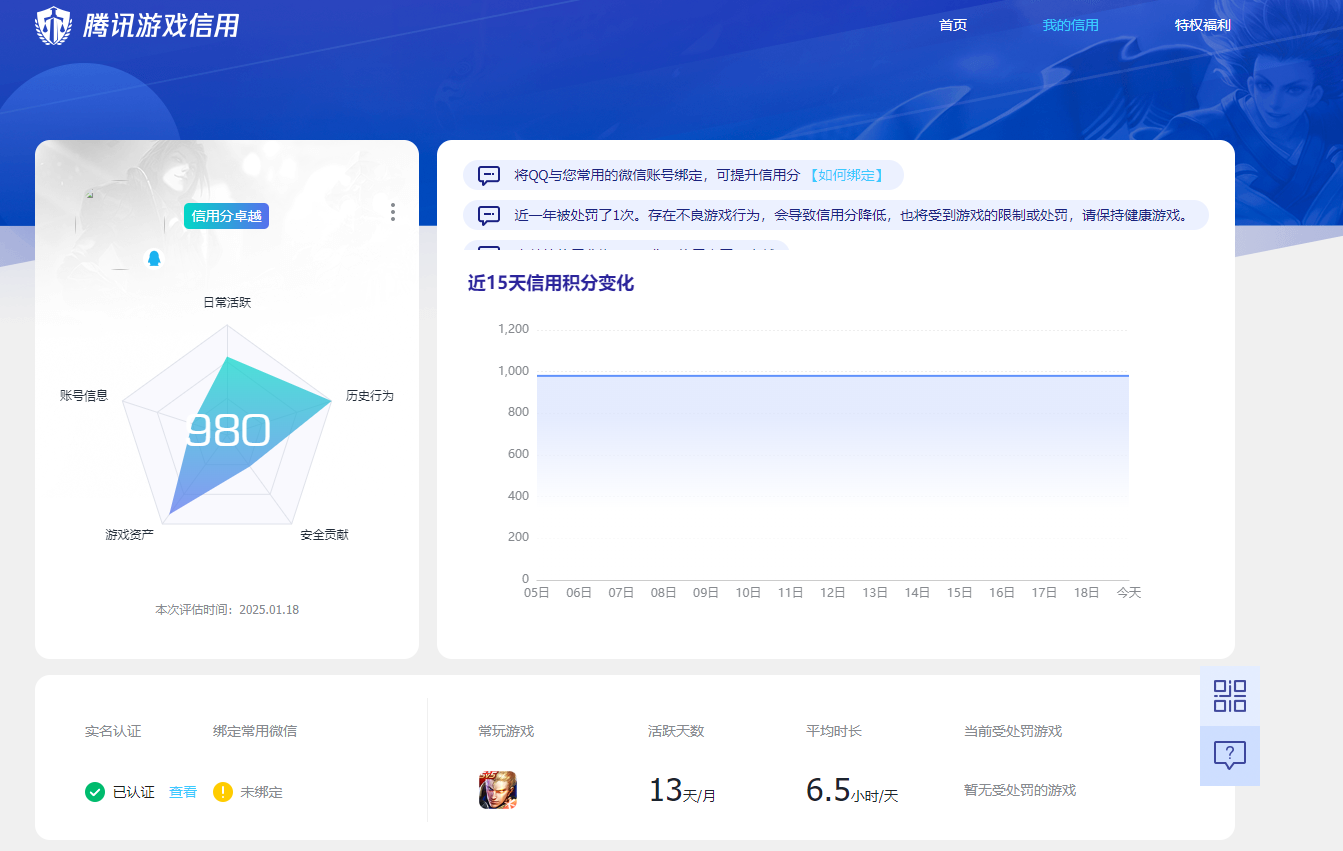Go to 特权福利 page
This screenshot has height=851, width=1343.
coord(1202,25)
